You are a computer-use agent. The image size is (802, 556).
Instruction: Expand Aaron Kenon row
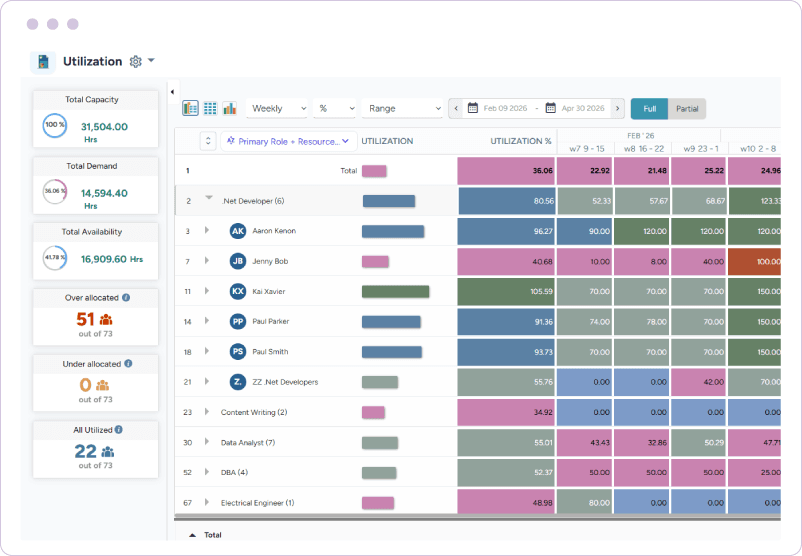tap(207, 230)
